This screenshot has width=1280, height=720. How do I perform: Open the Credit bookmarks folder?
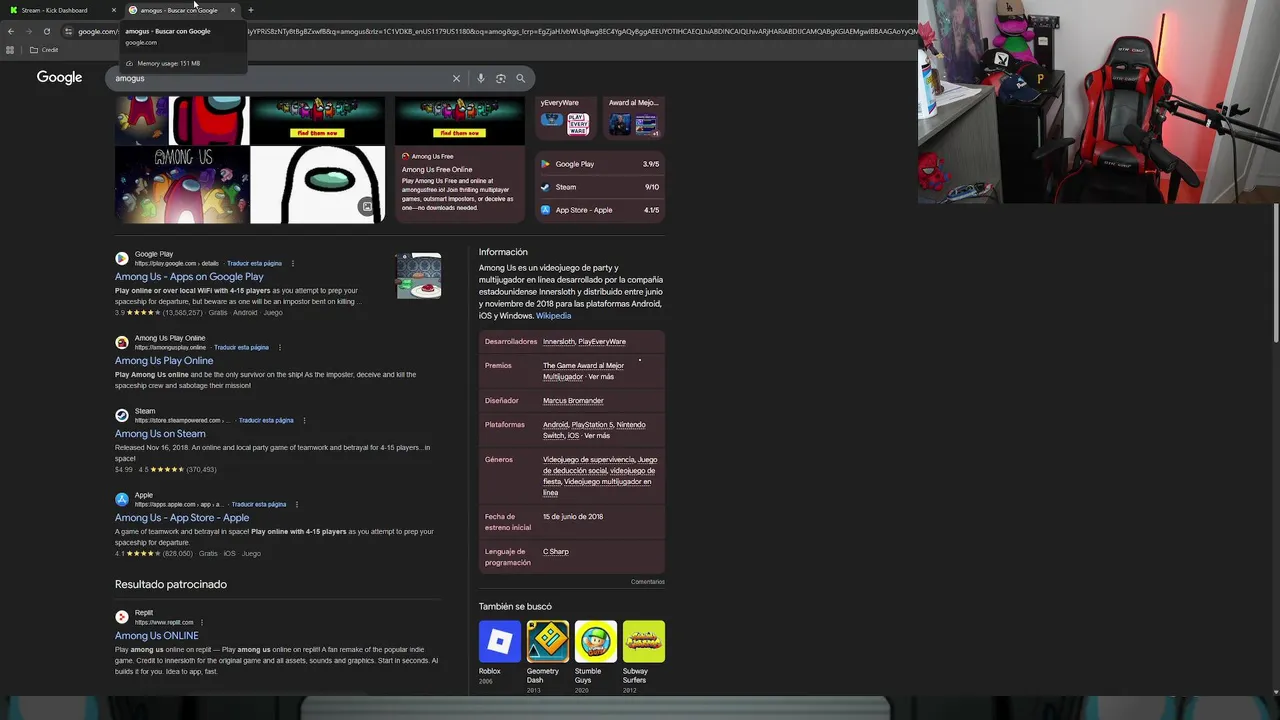pyautogui.click(x=44, y=50)
